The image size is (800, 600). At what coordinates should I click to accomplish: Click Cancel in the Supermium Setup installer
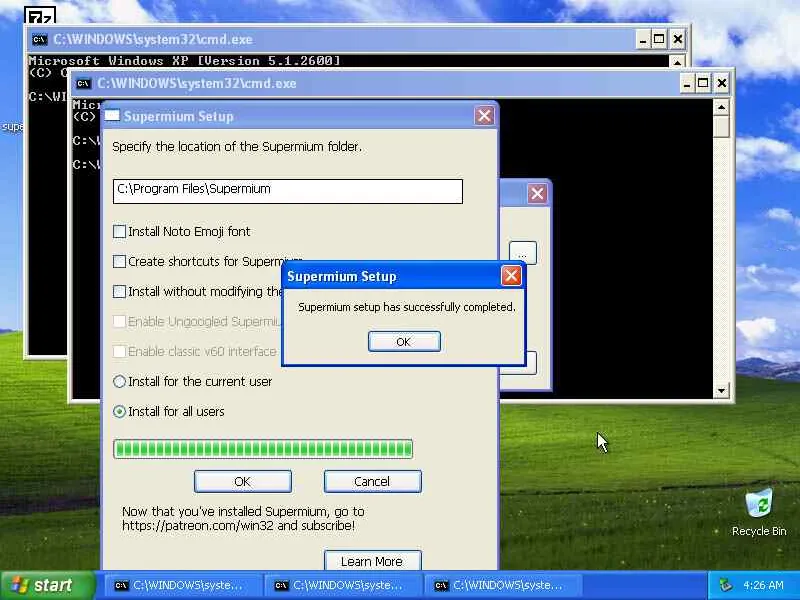(372, 482)
